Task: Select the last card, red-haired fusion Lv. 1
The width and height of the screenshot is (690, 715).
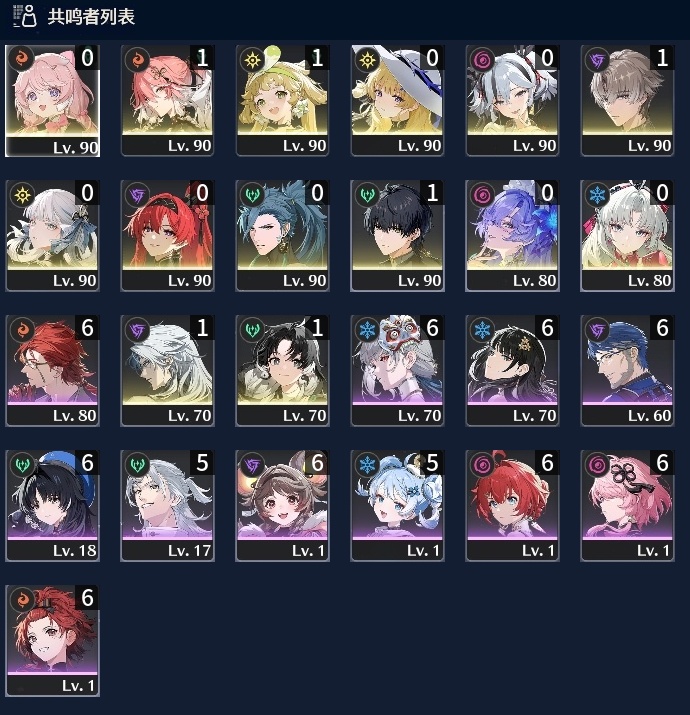Action: [x=52, y=640]
